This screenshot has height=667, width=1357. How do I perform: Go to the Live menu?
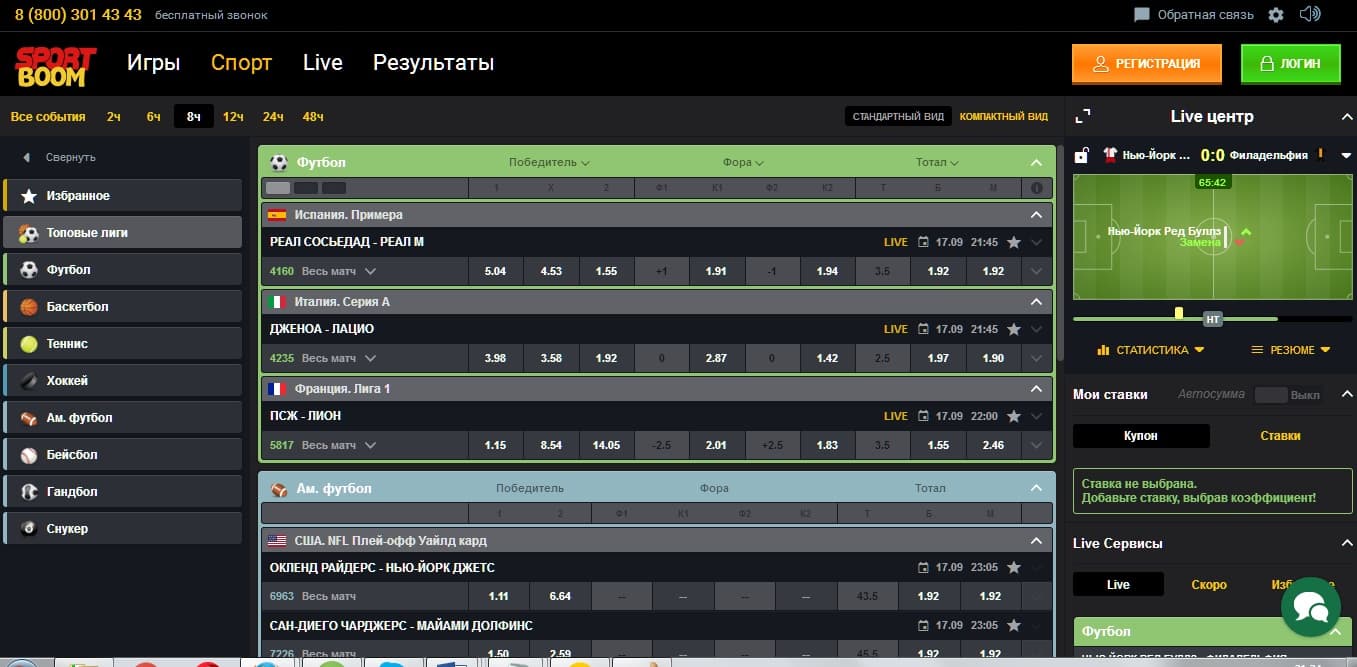(323, 63)
